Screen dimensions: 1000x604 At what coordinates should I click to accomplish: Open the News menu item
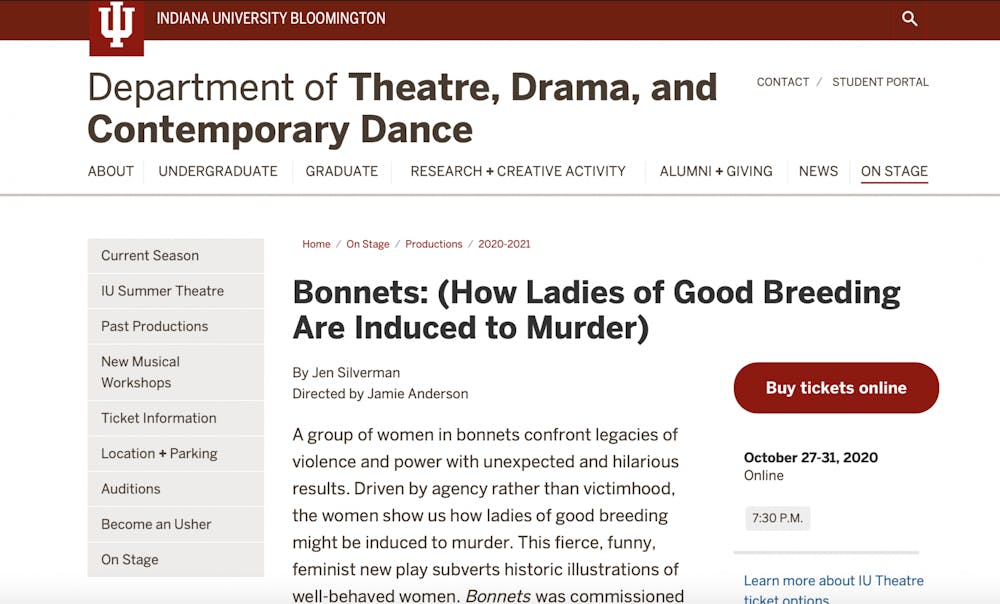pos(818,171)
